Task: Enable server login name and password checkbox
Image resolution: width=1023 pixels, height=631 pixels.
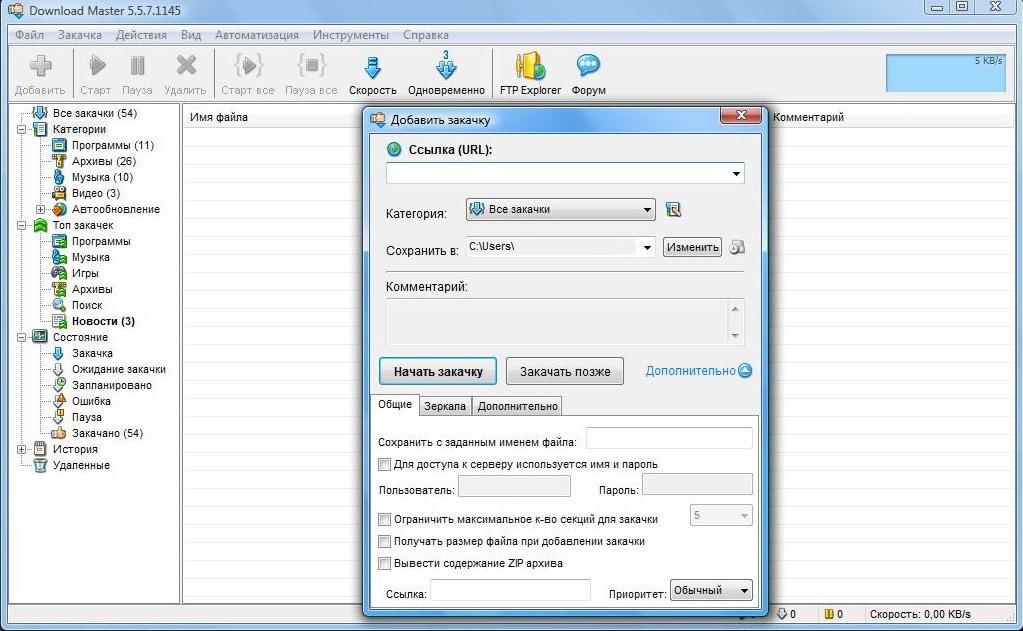Action: click(384, 465)
